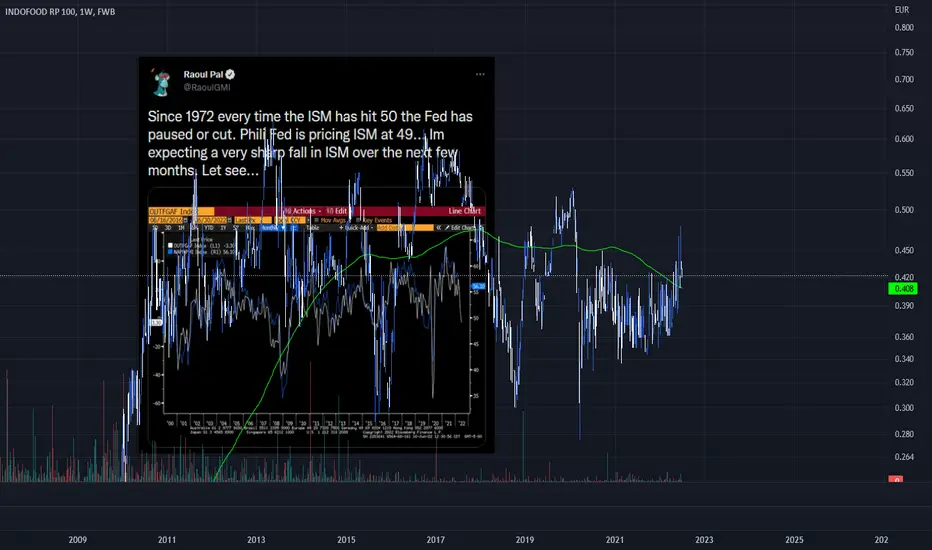Click the 0.800 price axis label

coord(904,27)
